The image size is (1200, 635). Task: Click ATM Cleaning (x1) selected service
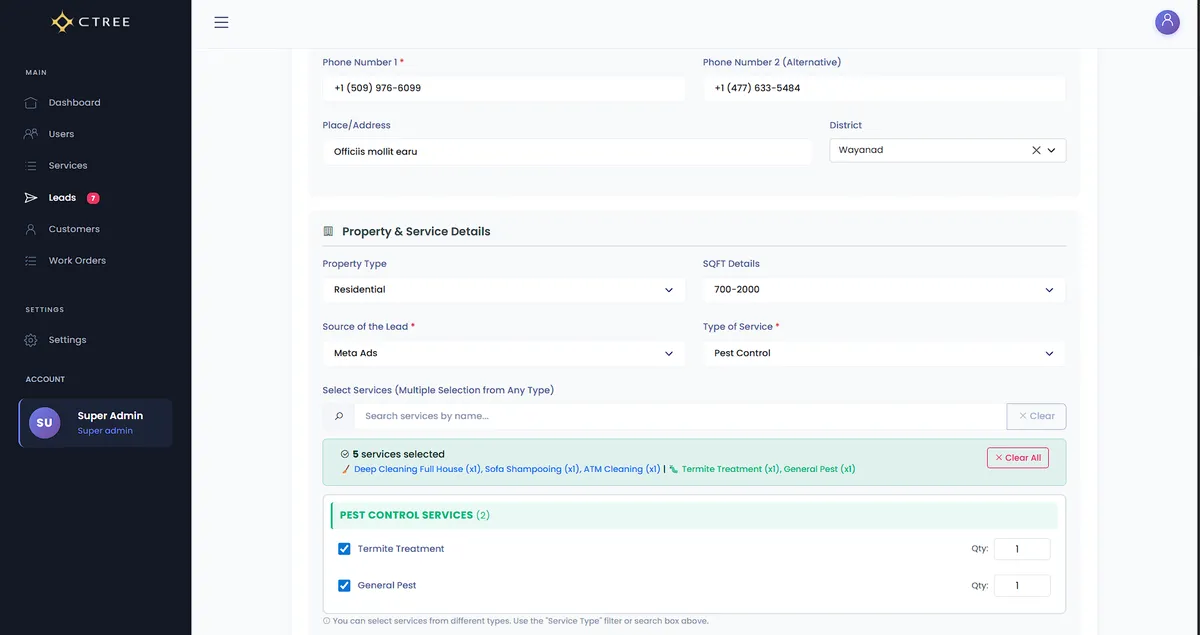tap(622, 469)
